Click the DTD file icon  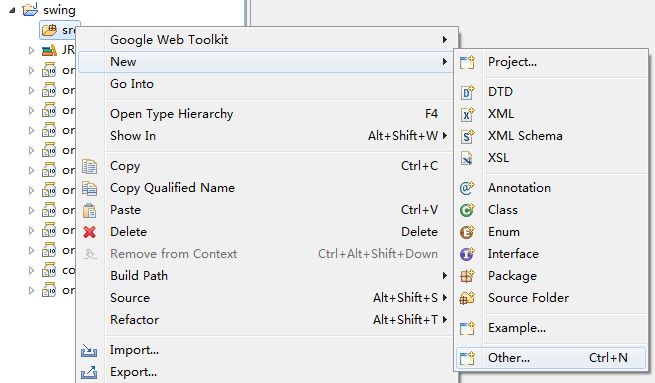(x=467, y=92)
